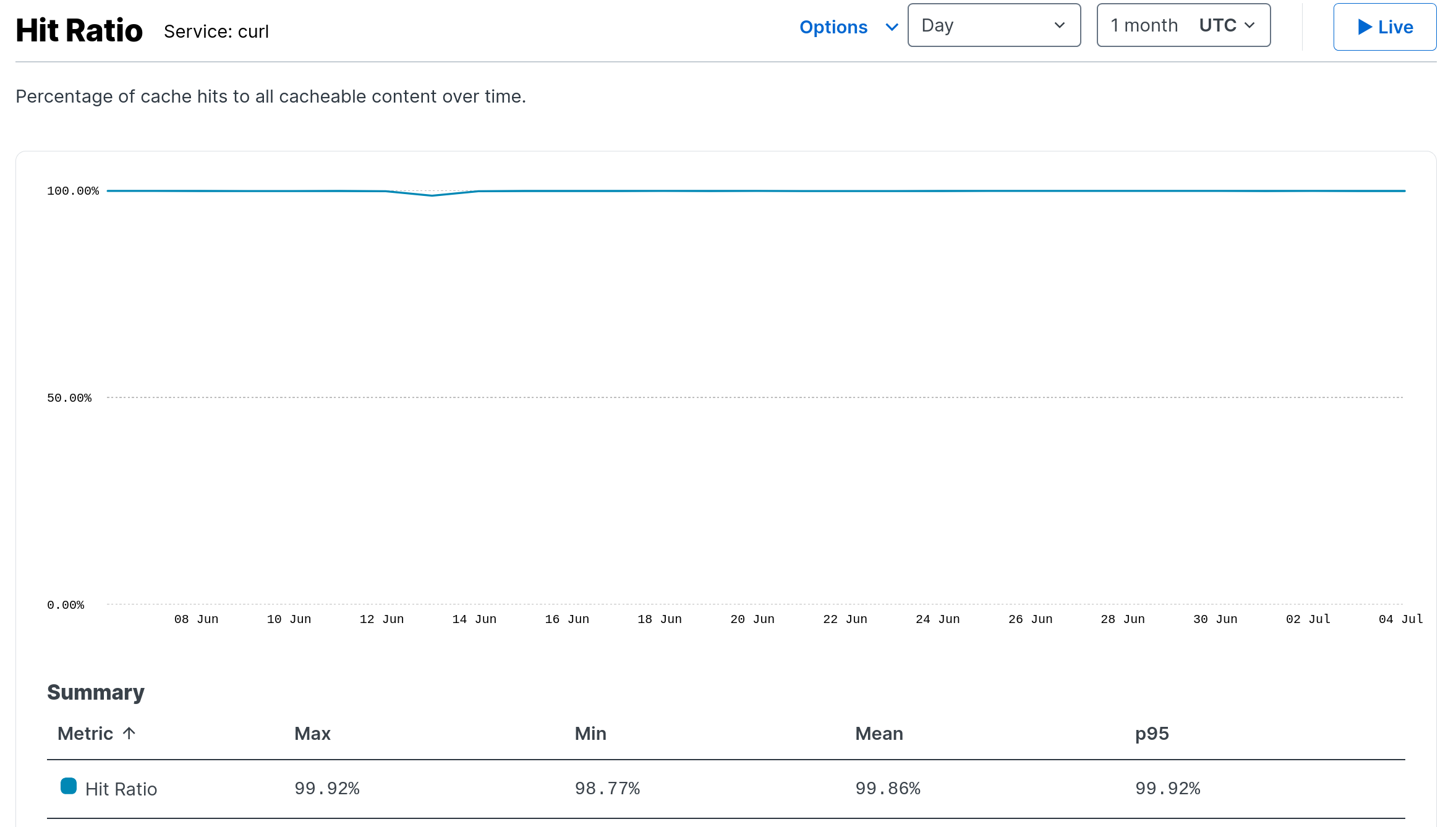Sort table by Min column
The image size is (1456, 827).
pos(590,734)
